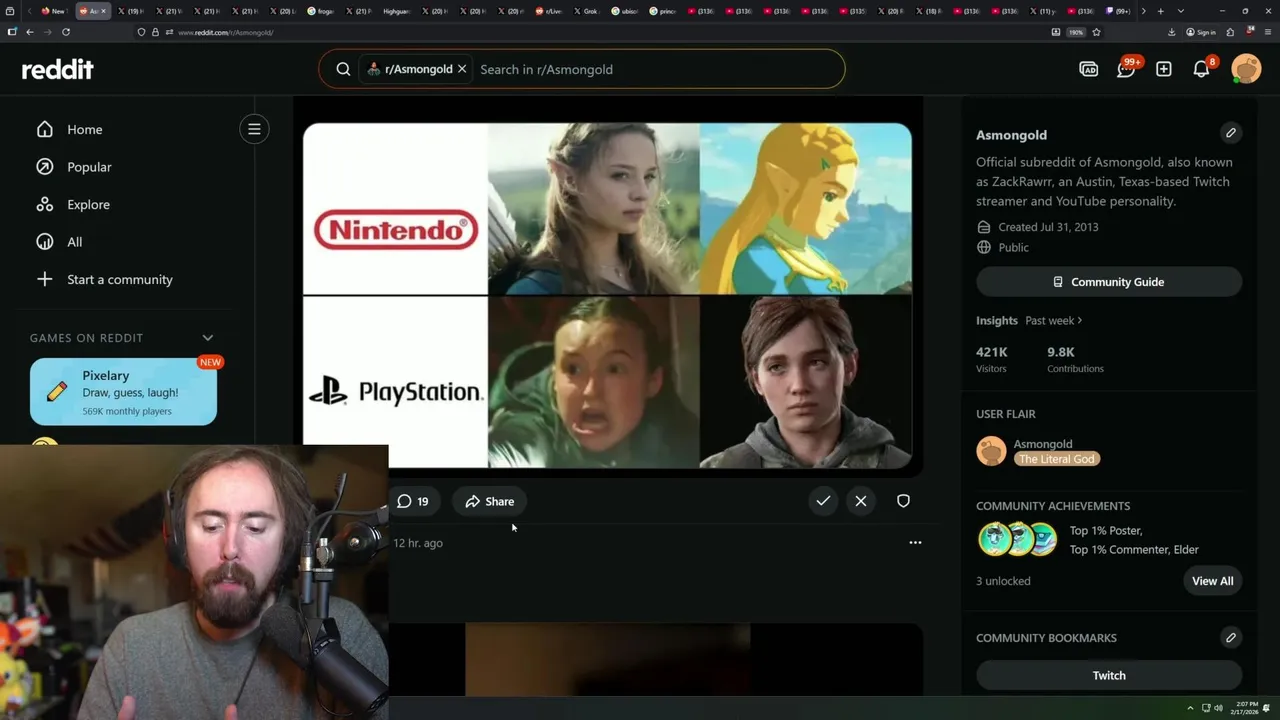Open the browser downloads icon
Image resolution: width=1280 pixels, height=720 pixels.
coord(1171,32)
